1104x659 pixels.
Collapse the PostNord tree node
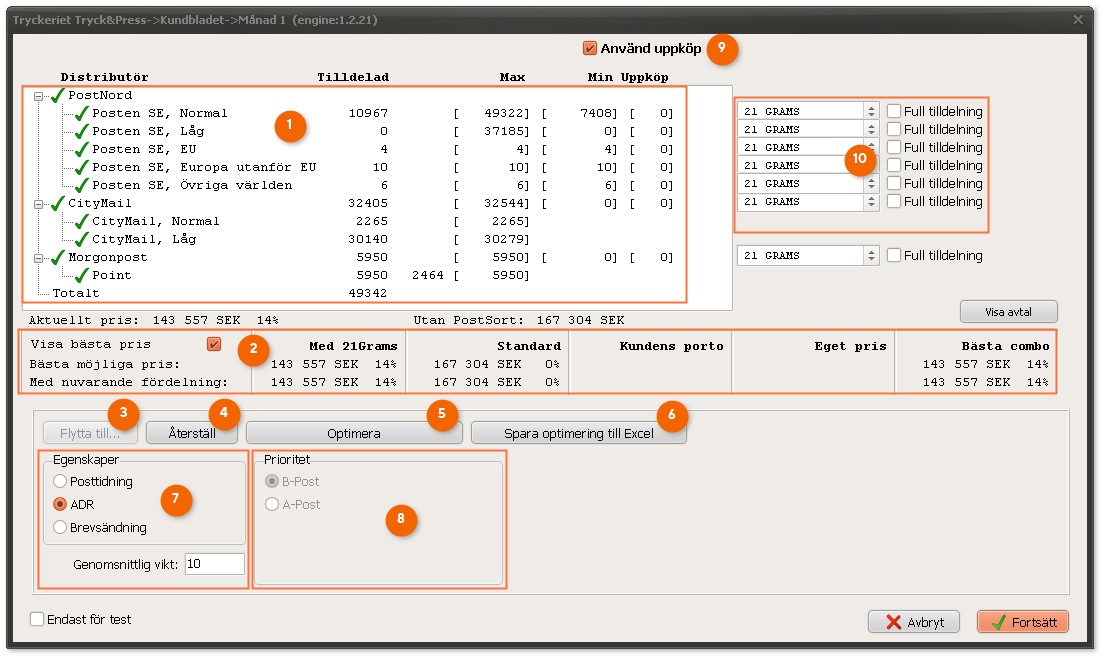tap(39, 96)
